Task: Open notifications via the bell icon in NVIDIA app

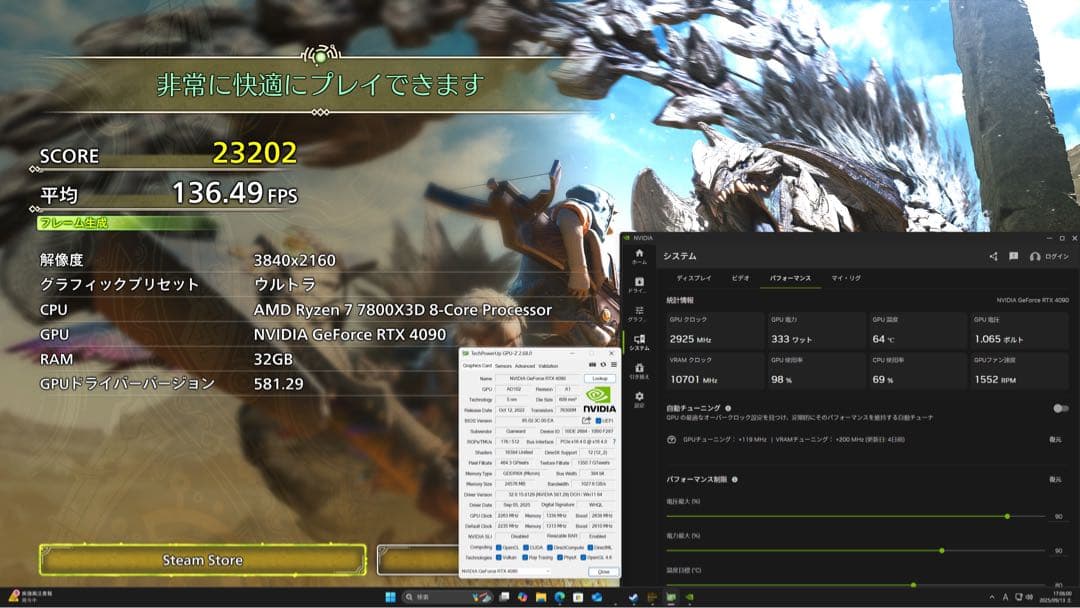Action: pyautogui.click(x=1013, y=257)
